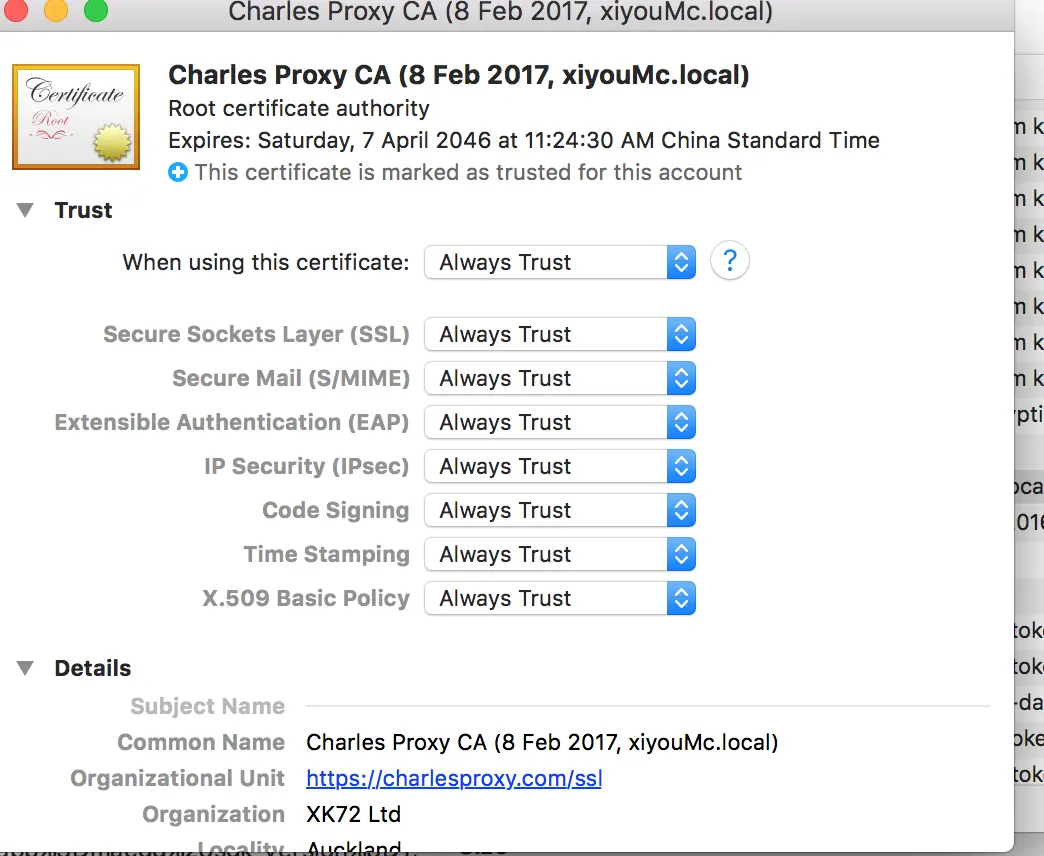Open the Extensible Authentication (EAP) trust dropdown

coord(560,422)
